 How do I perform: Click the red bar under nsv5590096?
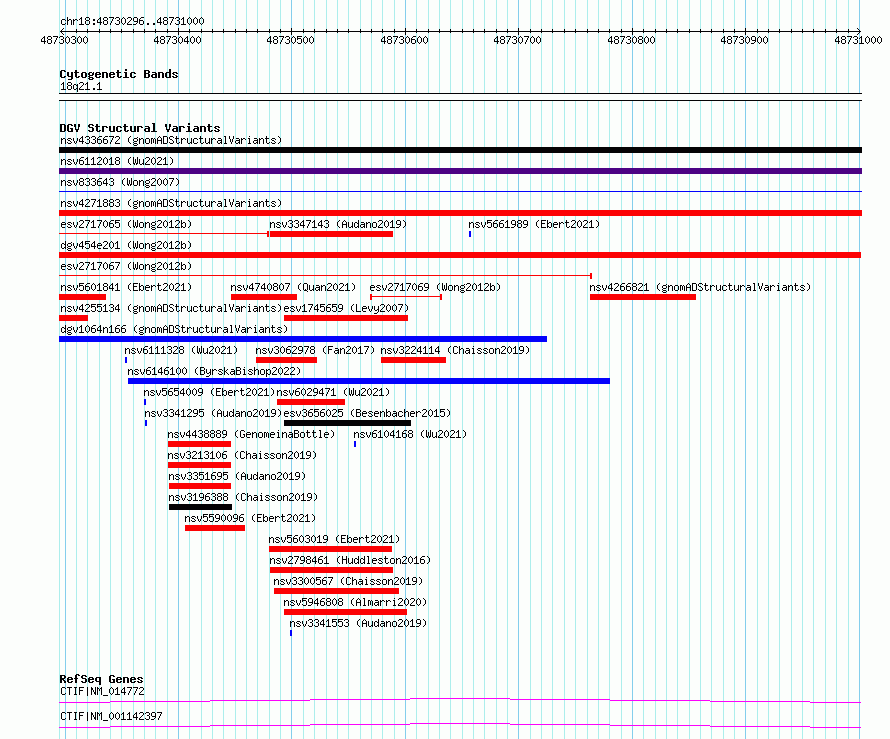[x=215, y=528]
